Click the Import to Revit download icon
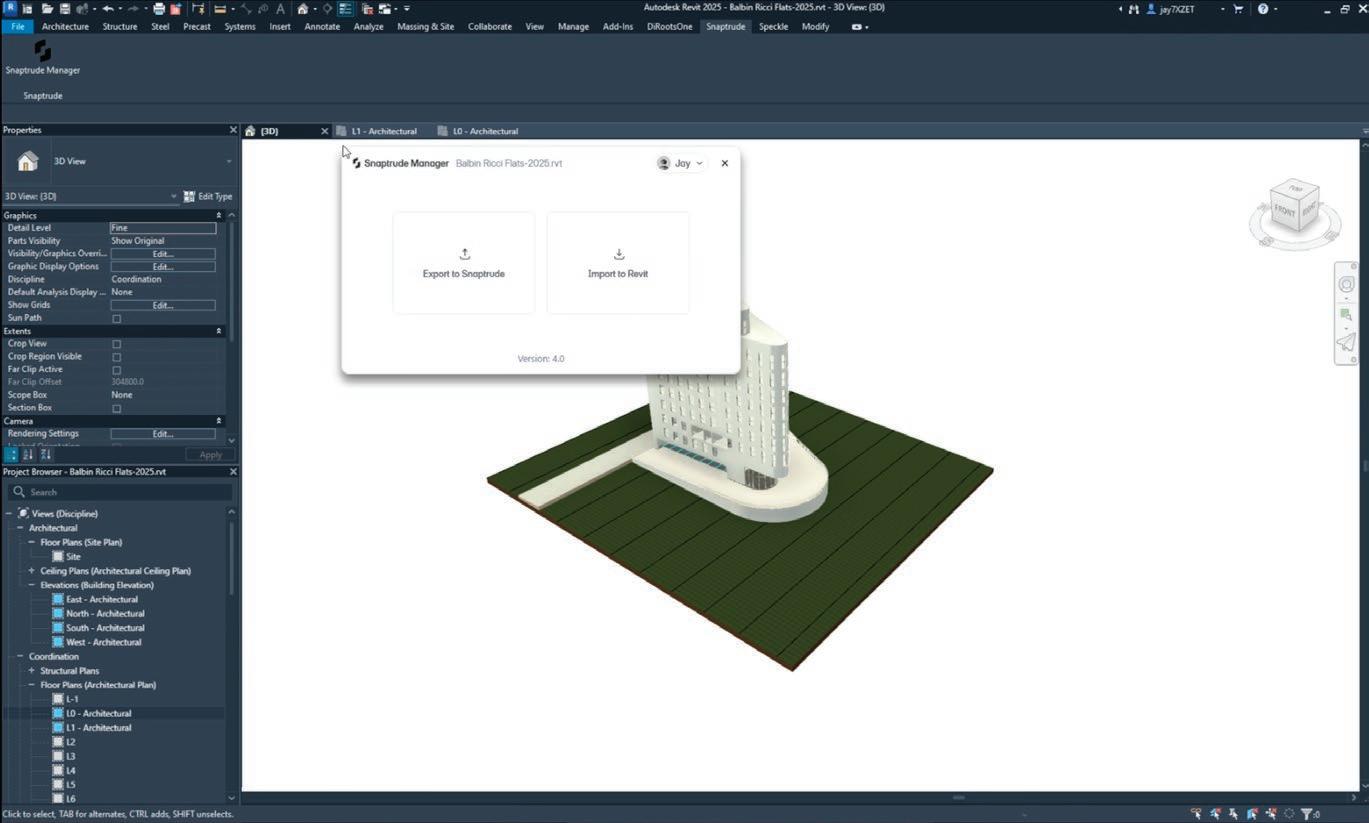 click(x=618, y=254)
